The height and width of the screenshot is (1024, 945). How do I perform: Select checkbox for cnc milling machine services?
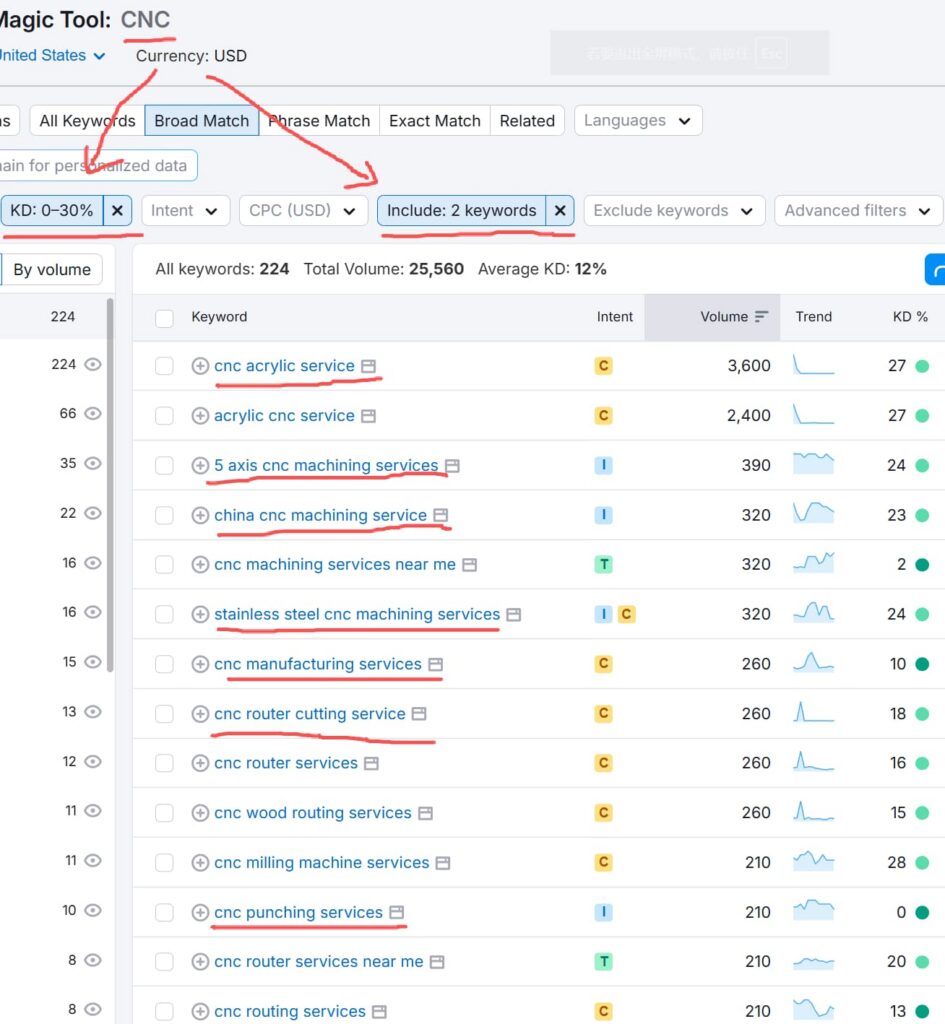(164, 863)
